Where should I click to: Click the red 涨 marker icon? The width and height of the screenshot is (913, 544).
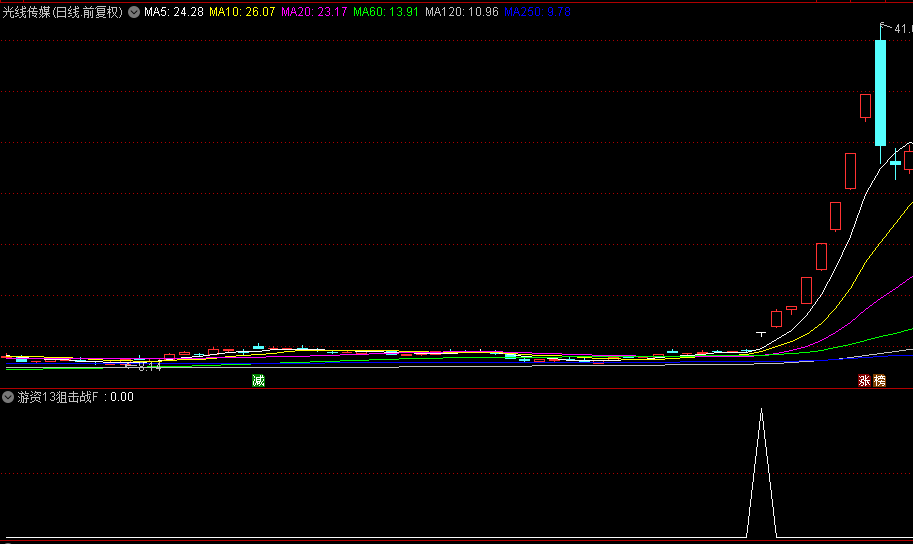(864, 381)
